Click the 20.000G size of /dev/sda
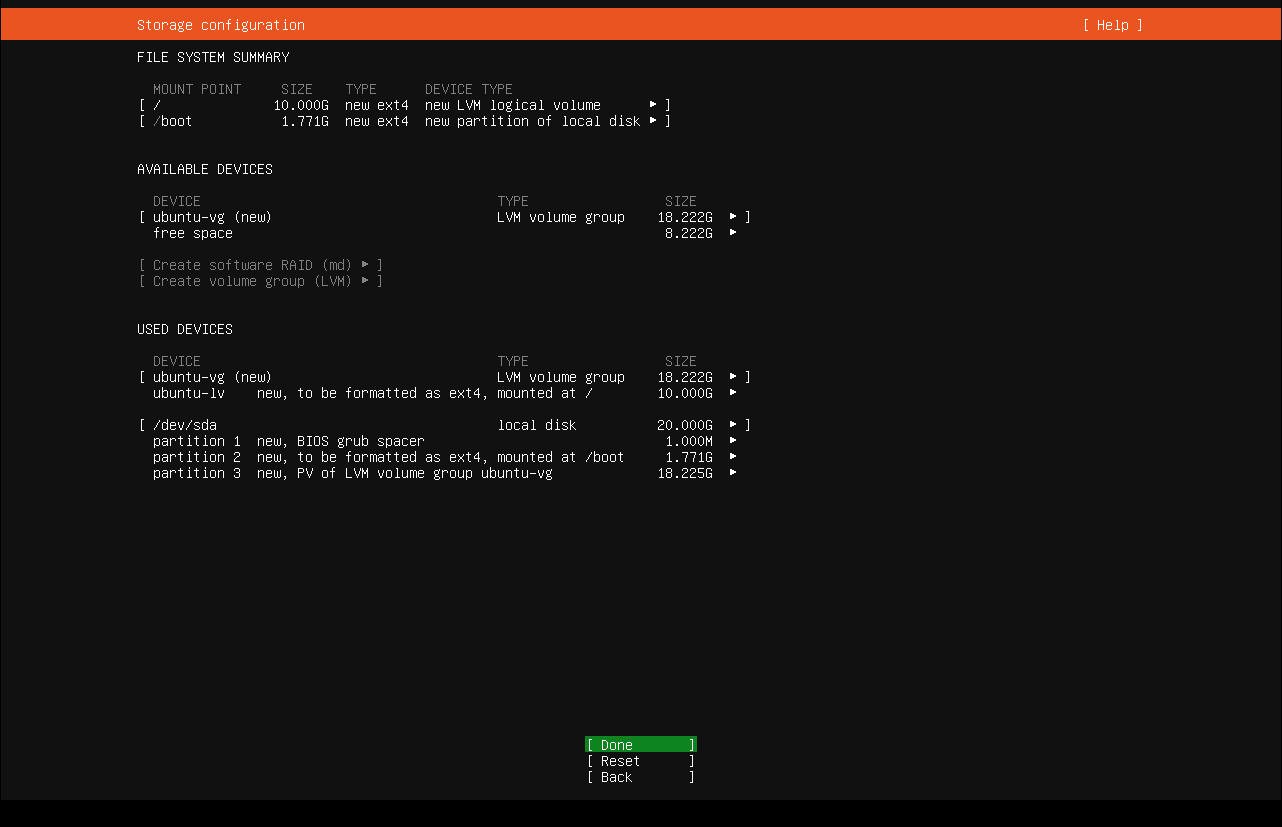The height and width of the screenshot is (827, 1282). 685,425
